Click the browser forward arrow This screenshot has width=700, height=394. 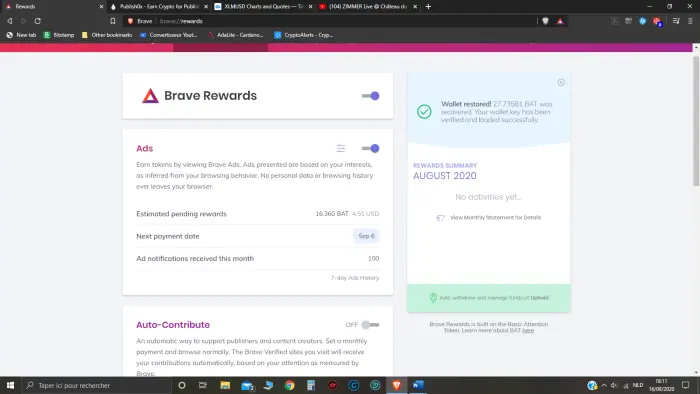(23, 21)
